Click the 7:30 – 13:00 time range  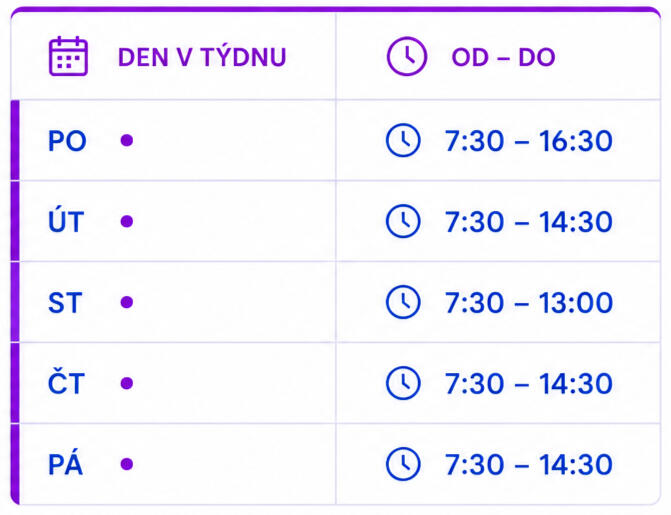[529, 303]
